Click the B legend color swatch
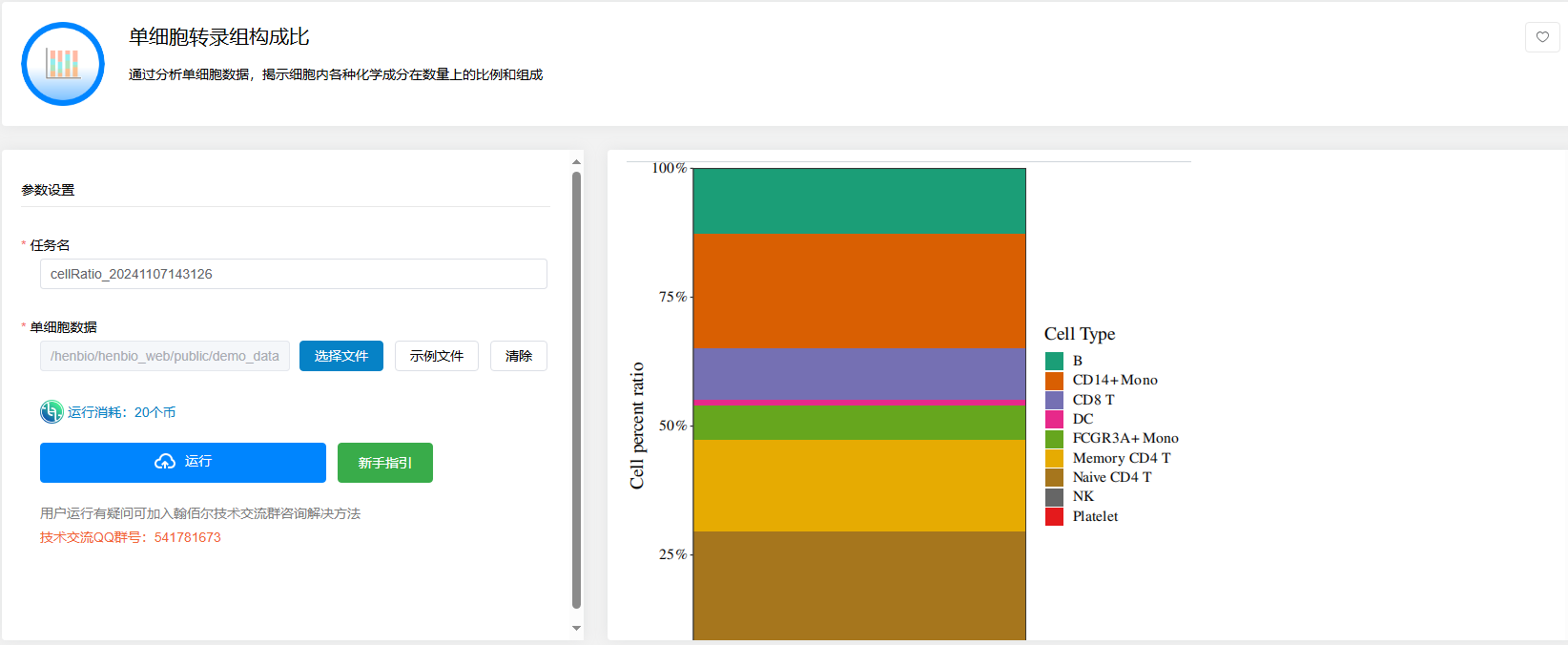Image resolution: width=1568 pixels, height=645 pixels. point(1054,361)
